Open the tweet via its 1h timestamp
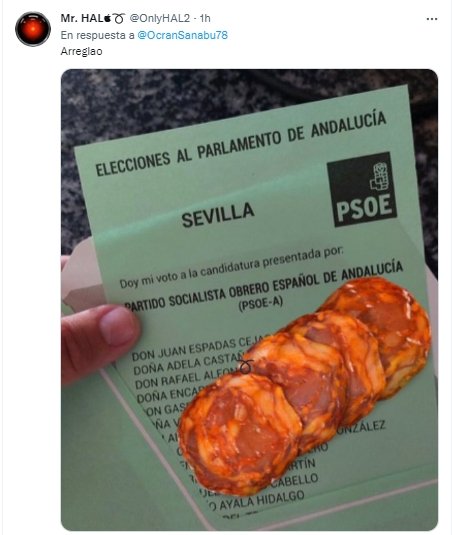The height and width of the screenshot is (535, 452). (x=205, y=18)
